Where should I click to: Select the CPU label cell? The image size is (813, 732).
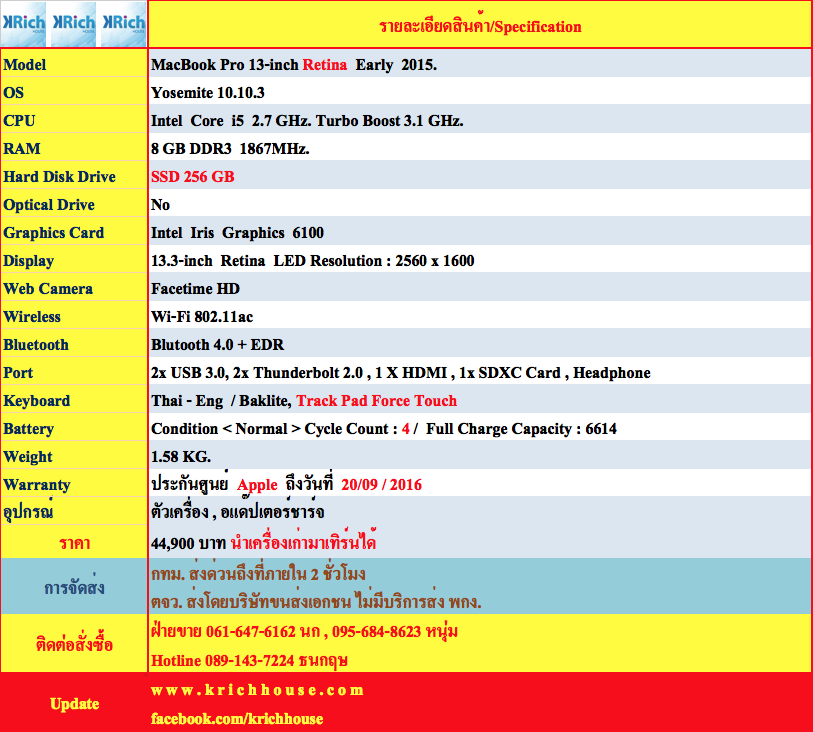(74, 121)
